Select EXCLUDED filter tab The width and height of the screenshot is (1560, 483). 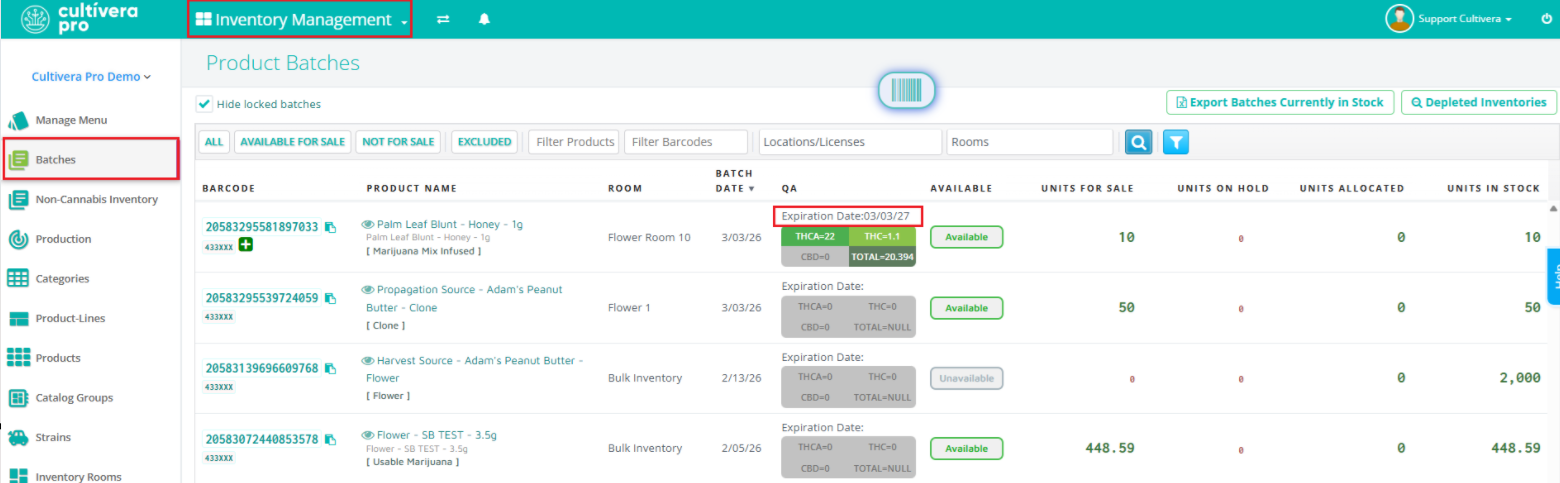tap(484, 142)
